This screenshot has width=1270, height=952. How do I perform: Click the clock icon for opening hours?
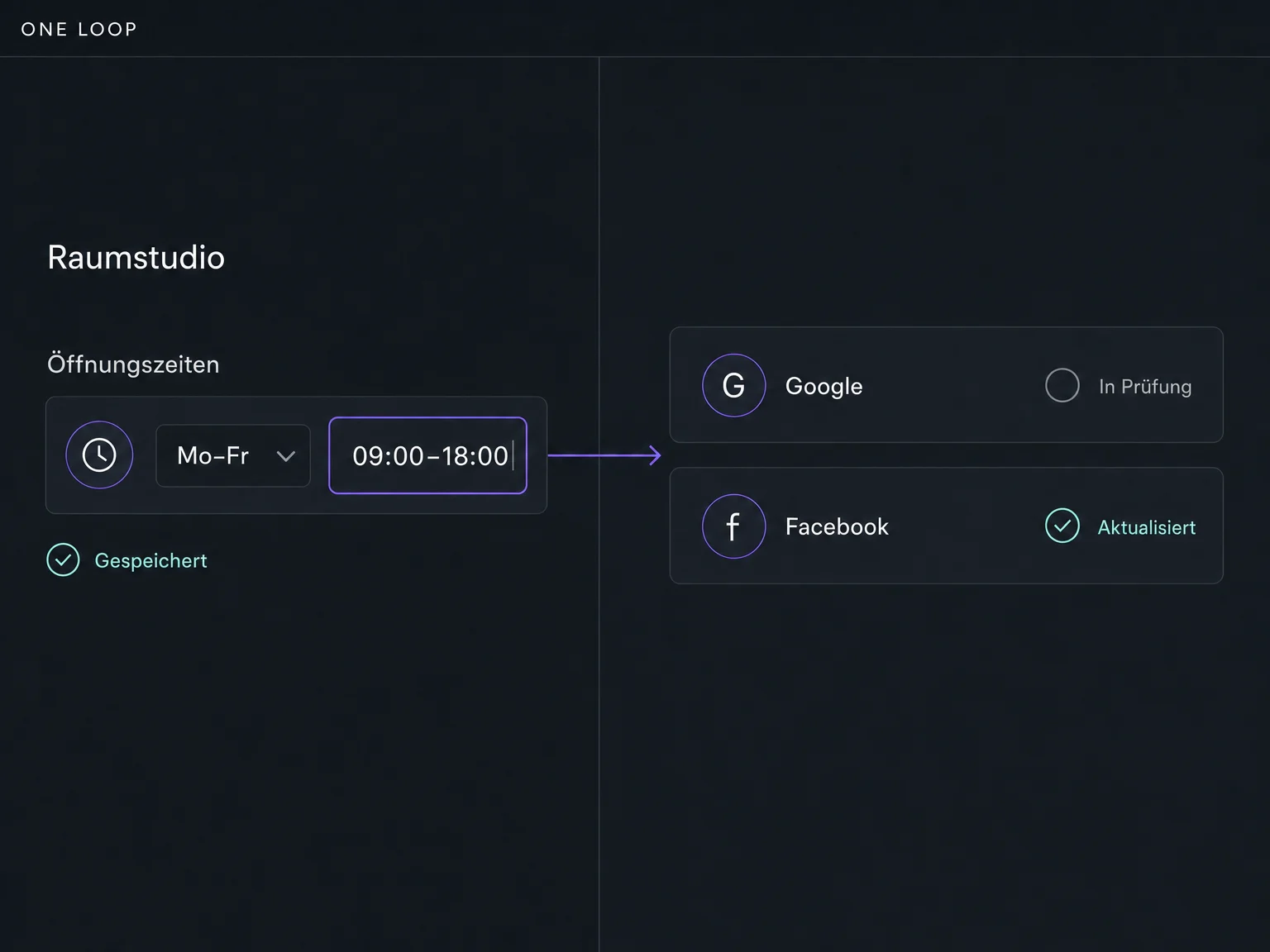point(99,455)
